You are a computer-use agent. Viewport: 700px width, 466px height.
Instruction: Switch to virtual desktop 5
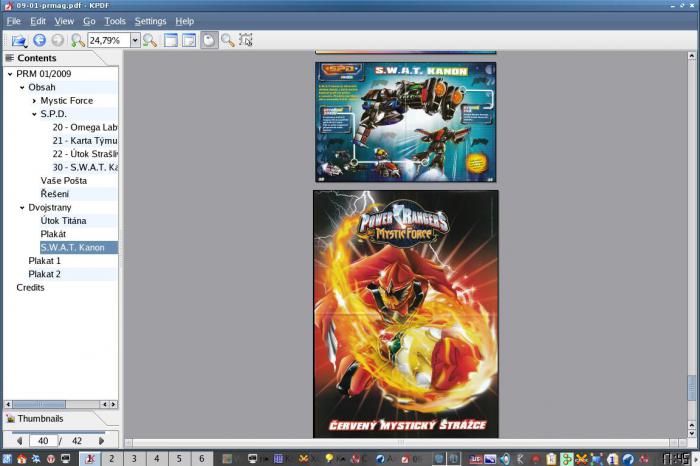179,458
